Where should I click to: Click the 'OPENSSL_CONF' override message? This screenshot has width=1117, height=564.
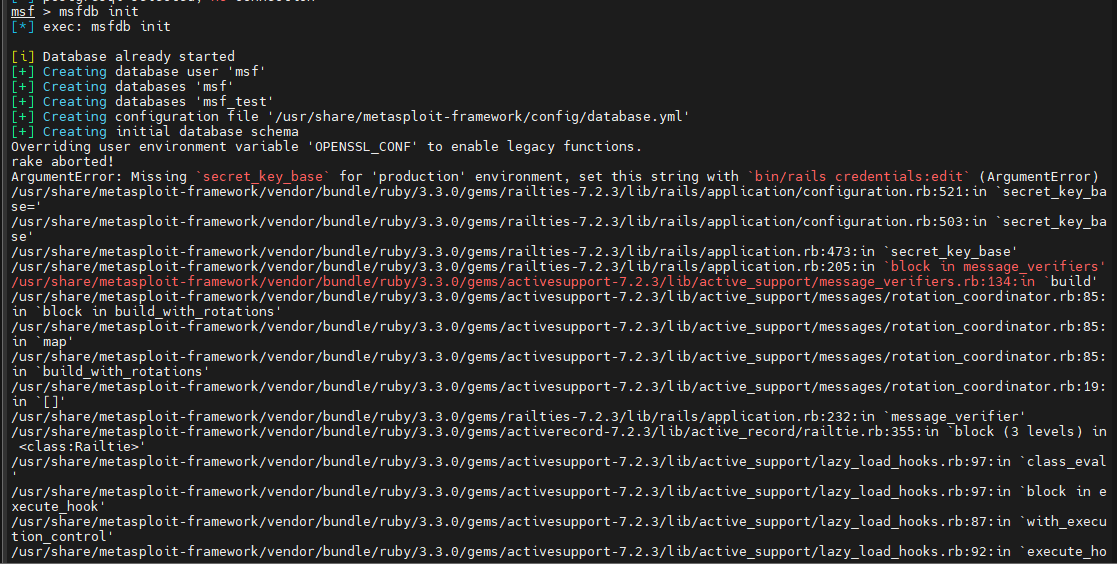[326, 146]
